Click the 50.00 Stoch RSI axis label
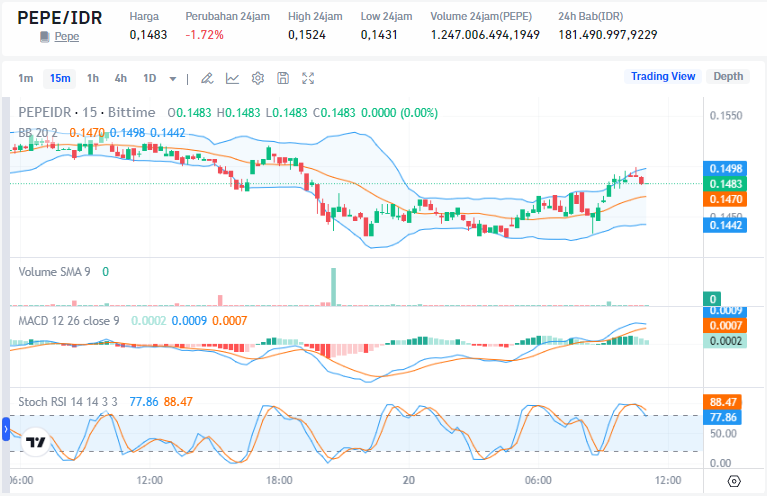767x496 pixels. point(723,433)
